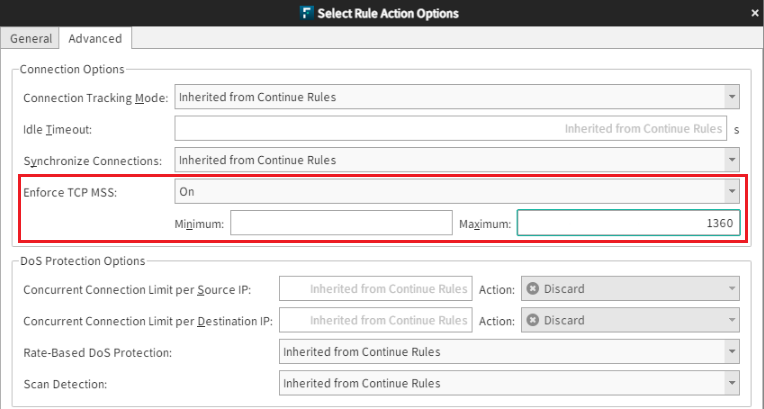Open the Scan Detection dropdown
This screenshot has height=409, width=764.
pyautogui.click(x=508, y=383)
